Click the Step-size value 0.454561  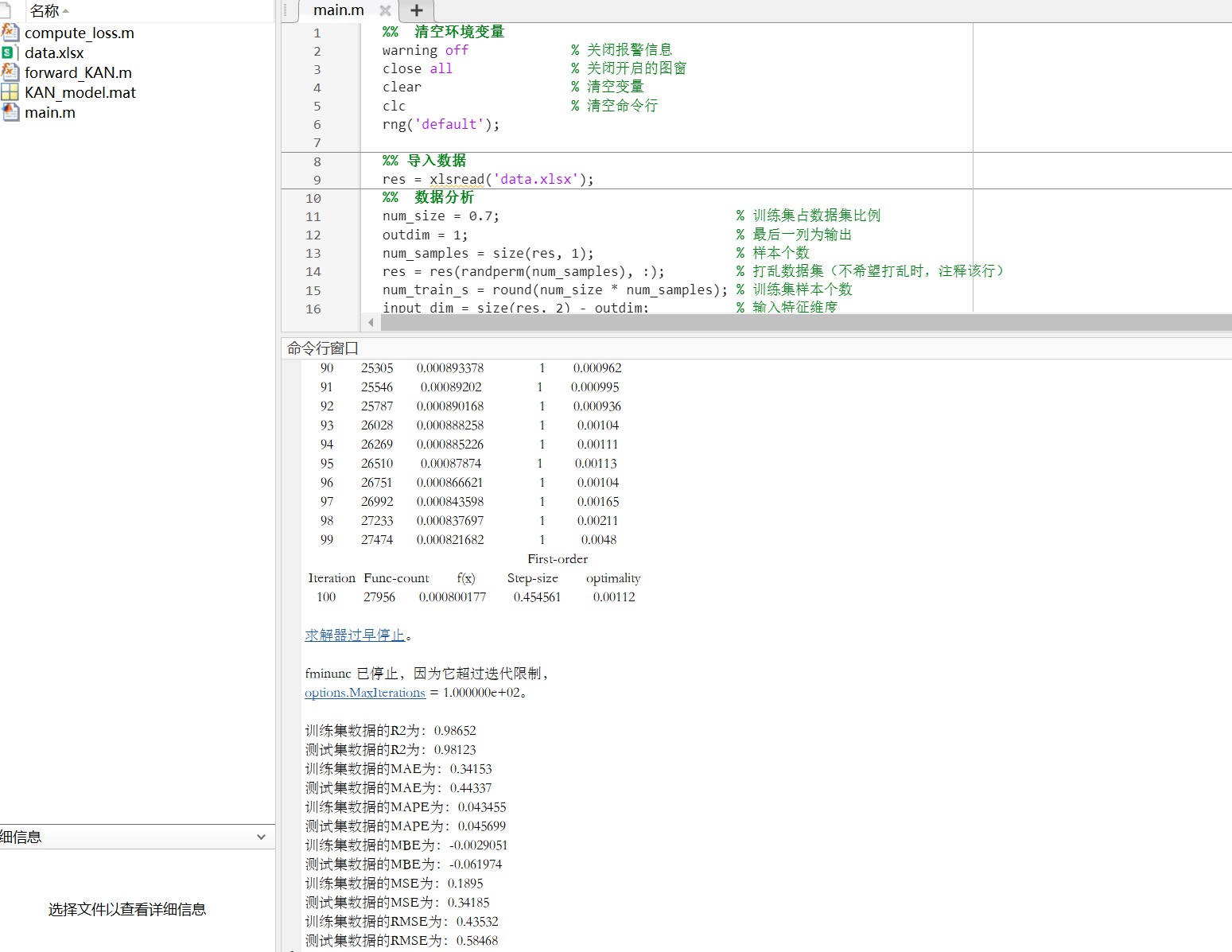[x=537, y=597]
